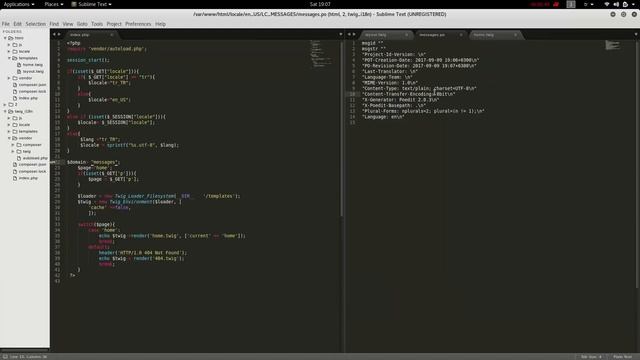Image resolution: width=640 pixels, height=360 pixels.
Task: Click the clock showing Sat 19:07
Action: pyautogui.click(x=320, y=4)
